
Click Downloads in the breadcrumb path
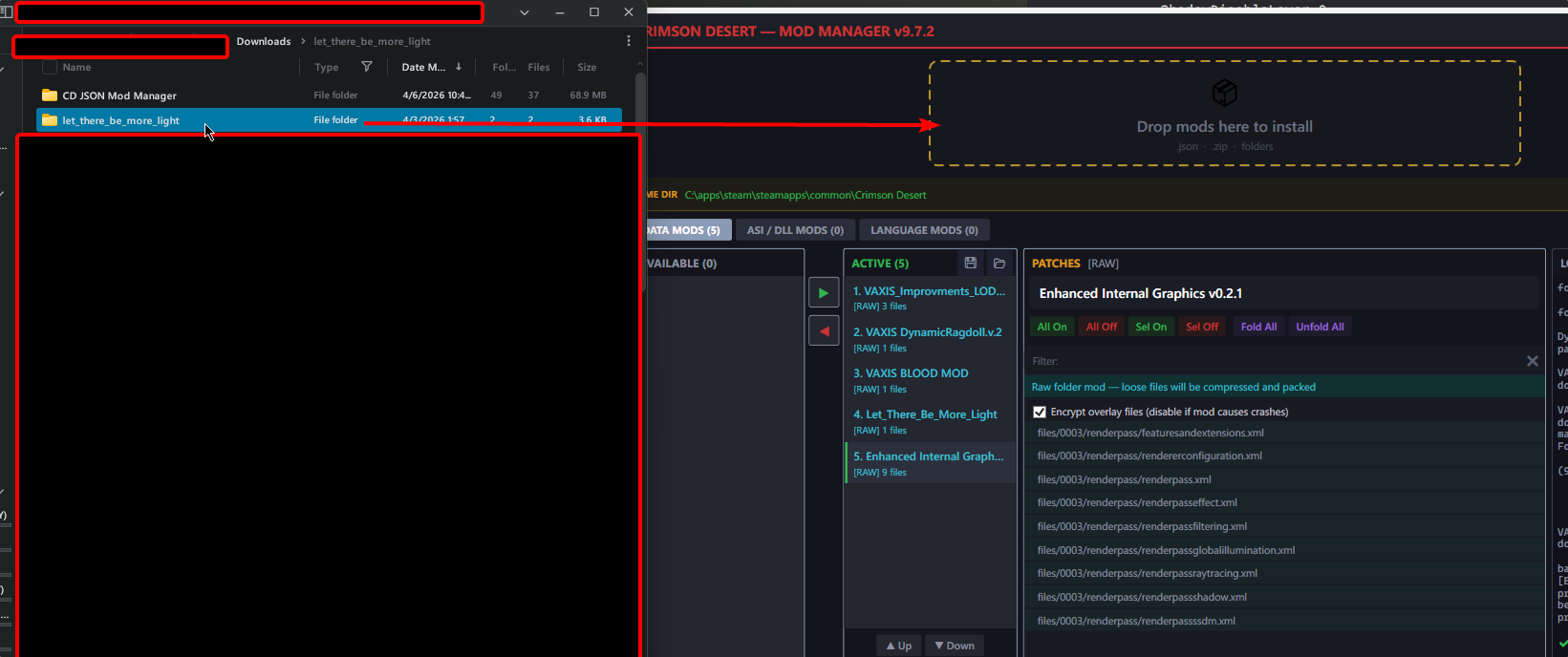coord(264,41)
